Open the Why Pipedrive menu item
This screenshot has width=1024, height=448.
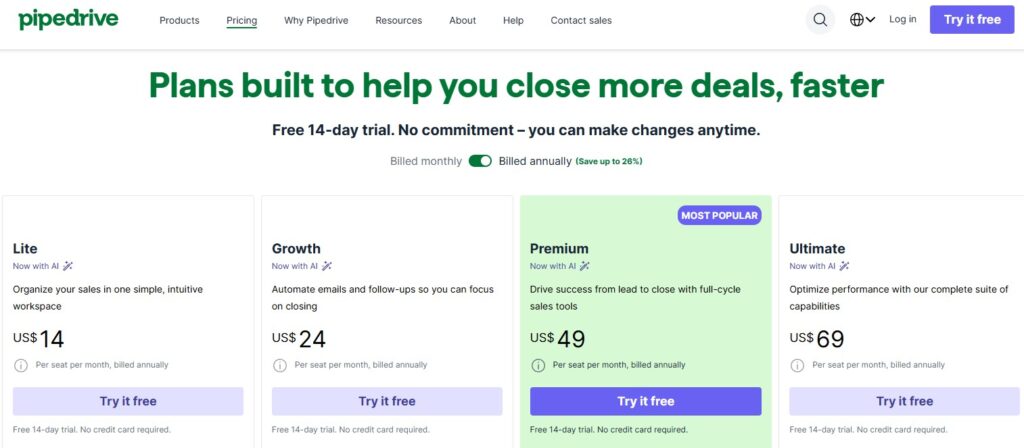(316, 20)
